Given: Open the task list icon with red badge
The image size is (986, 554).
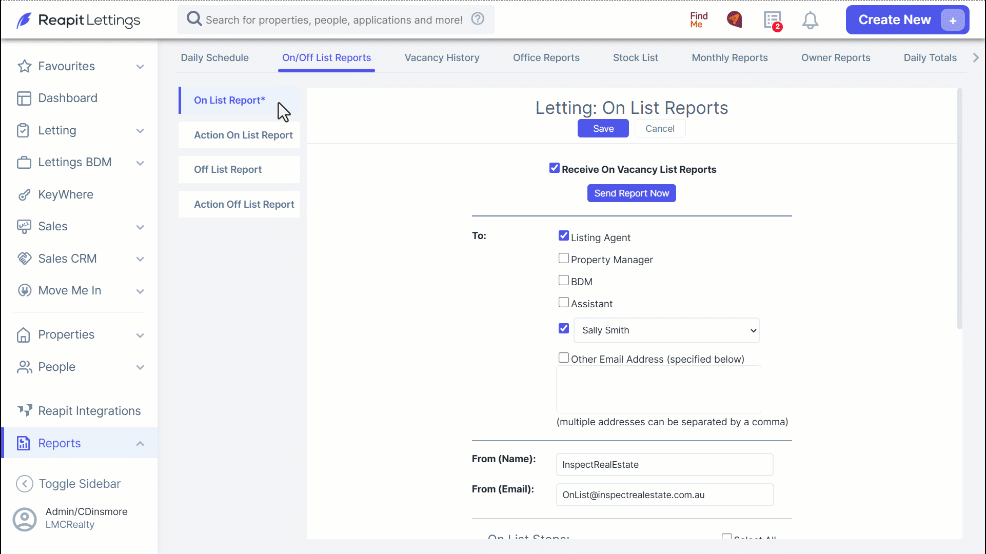Looking at the screenshot, I should (773, 20).
